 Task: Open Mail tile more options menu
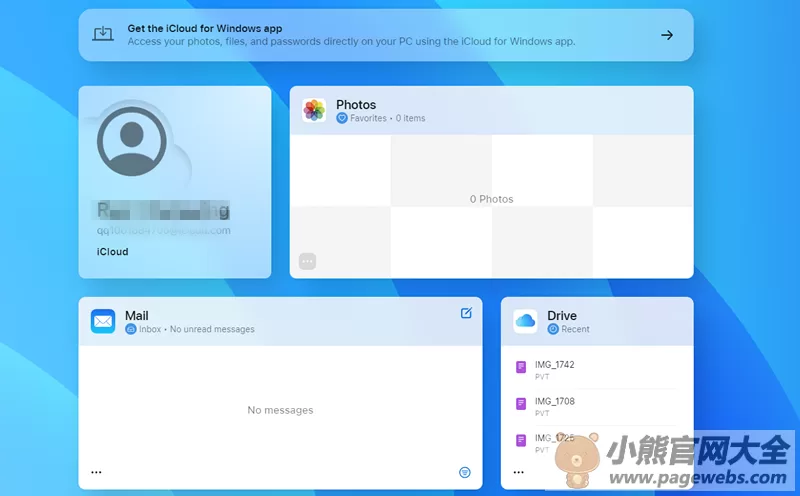coord(96,473)
